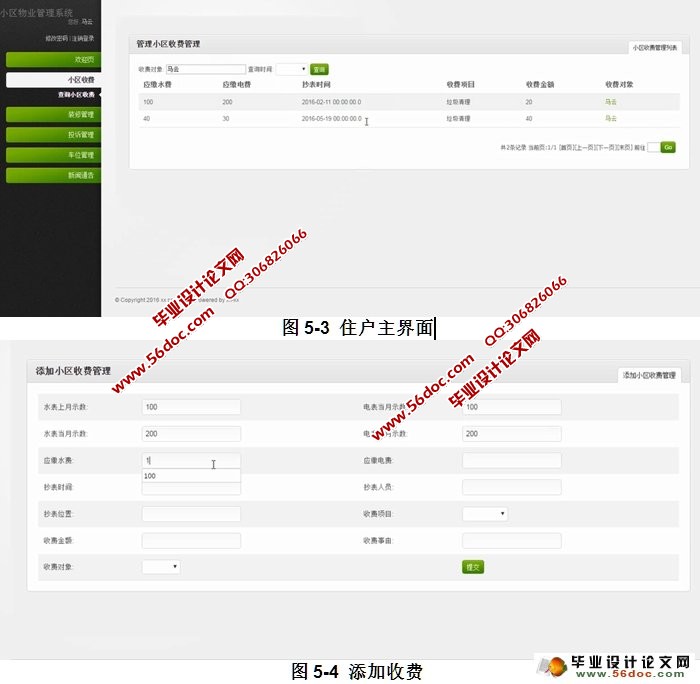This screenshot has width=700, height=684.
Task: Click the 收费金额 column header
Action: click(x=540, y=84)
